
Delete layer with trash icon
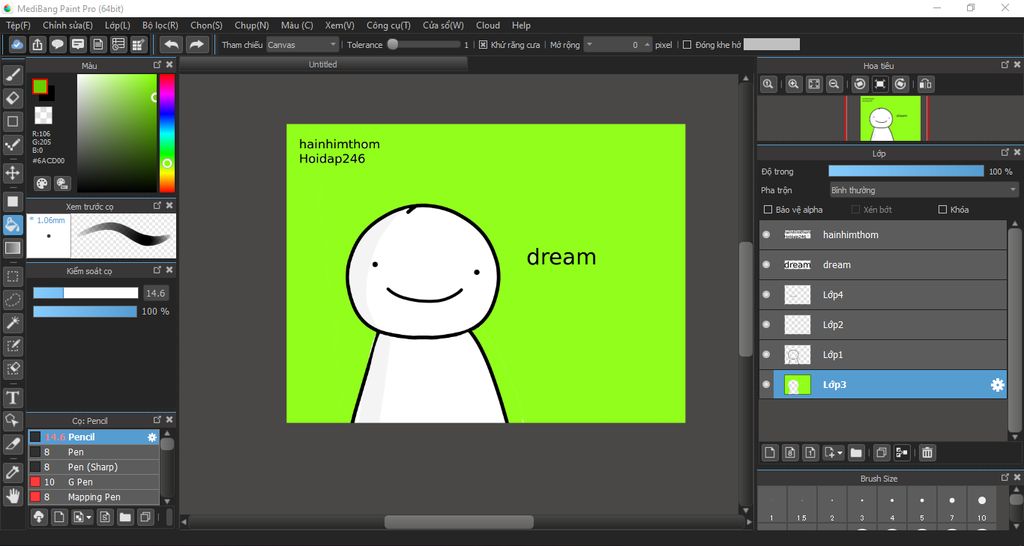(927, 452)
